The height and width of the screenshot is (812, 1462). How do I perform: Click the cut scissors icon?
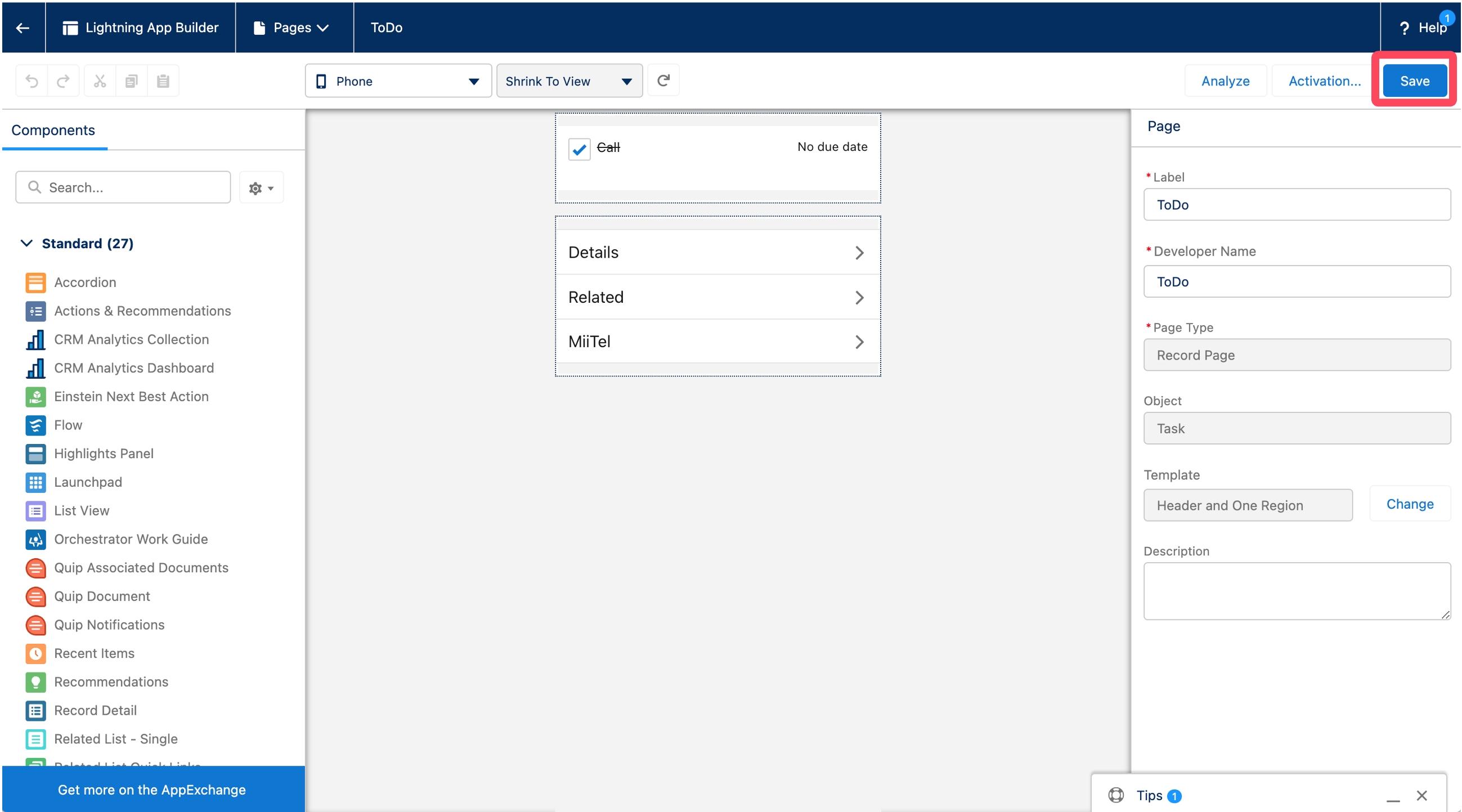[100, 81]
